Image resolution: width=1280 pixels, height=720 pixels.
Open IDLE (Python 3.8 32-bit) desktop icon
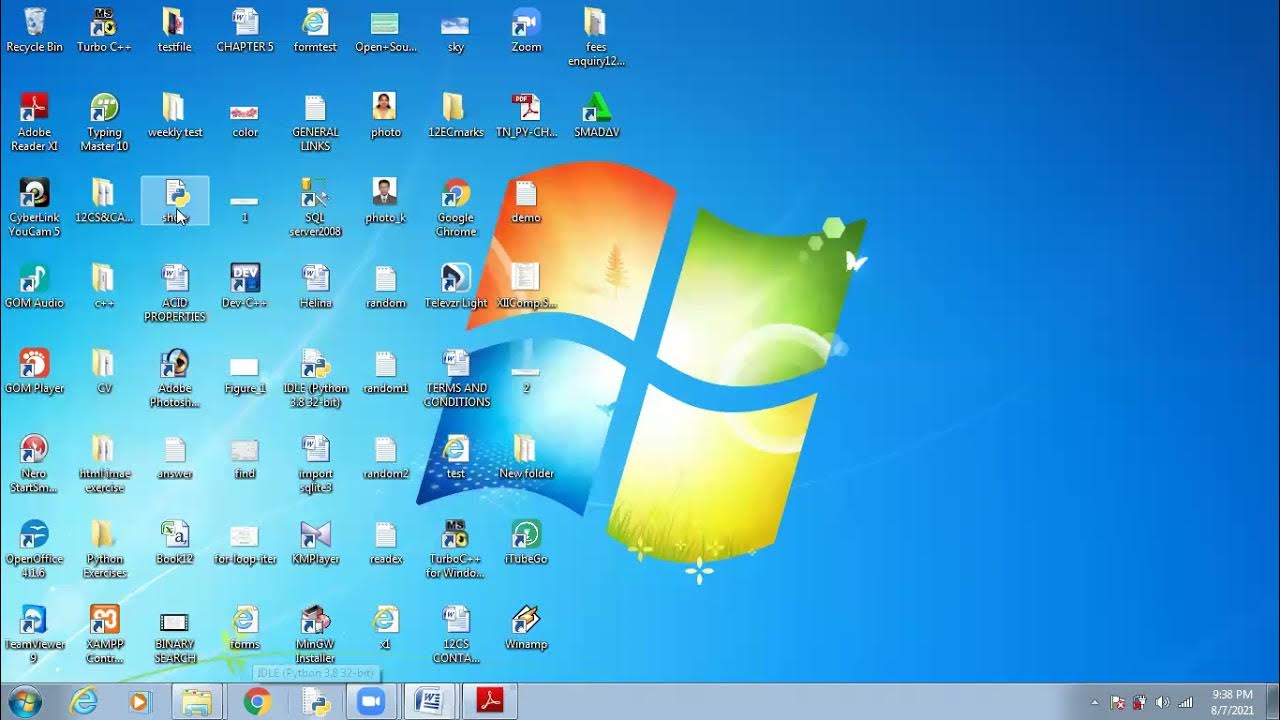point(315,378)
